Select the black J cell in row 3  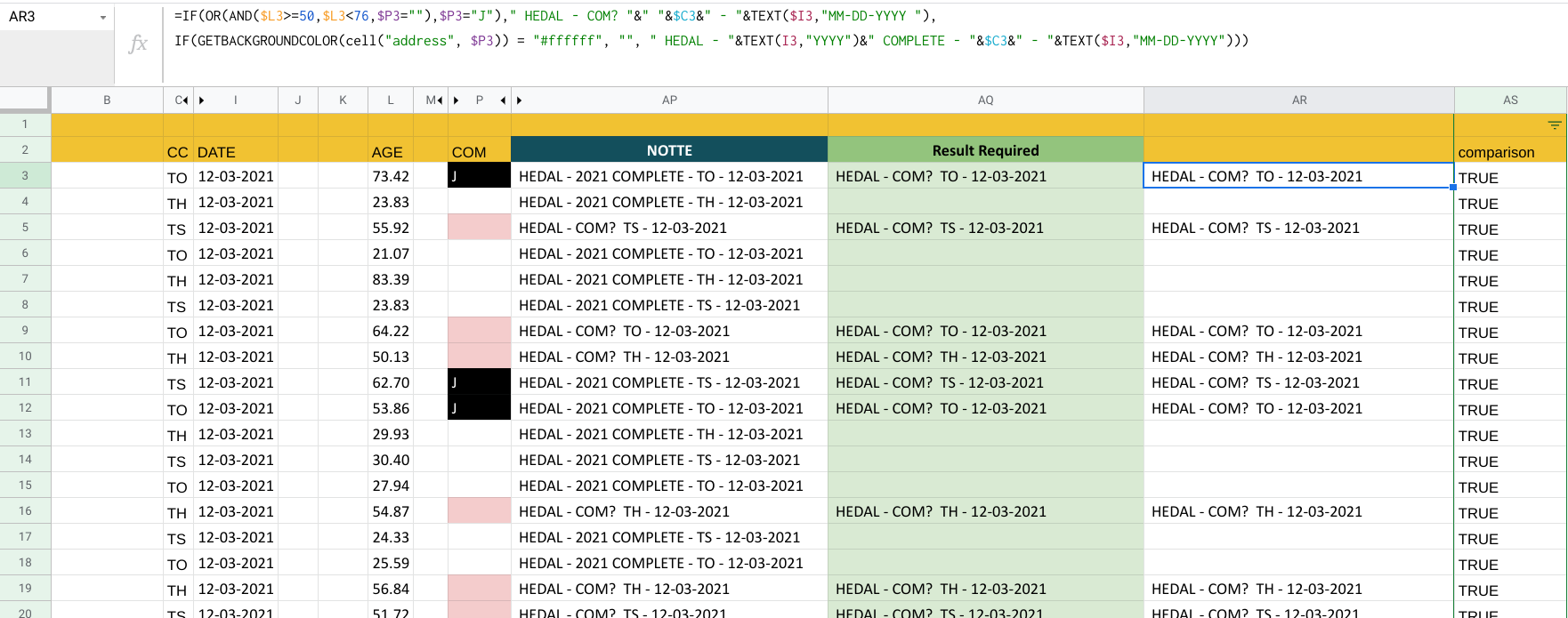click(x=479, y=176)
